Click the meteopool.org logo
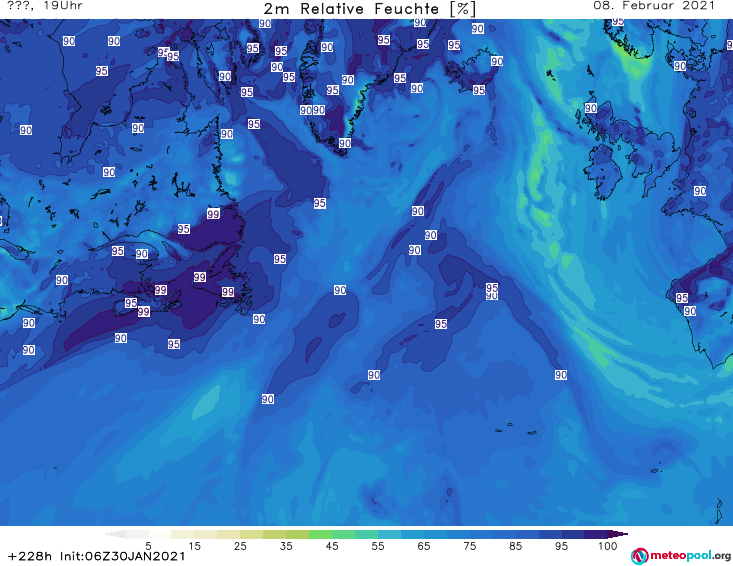The image size is (733, 566). coord(681,556)
